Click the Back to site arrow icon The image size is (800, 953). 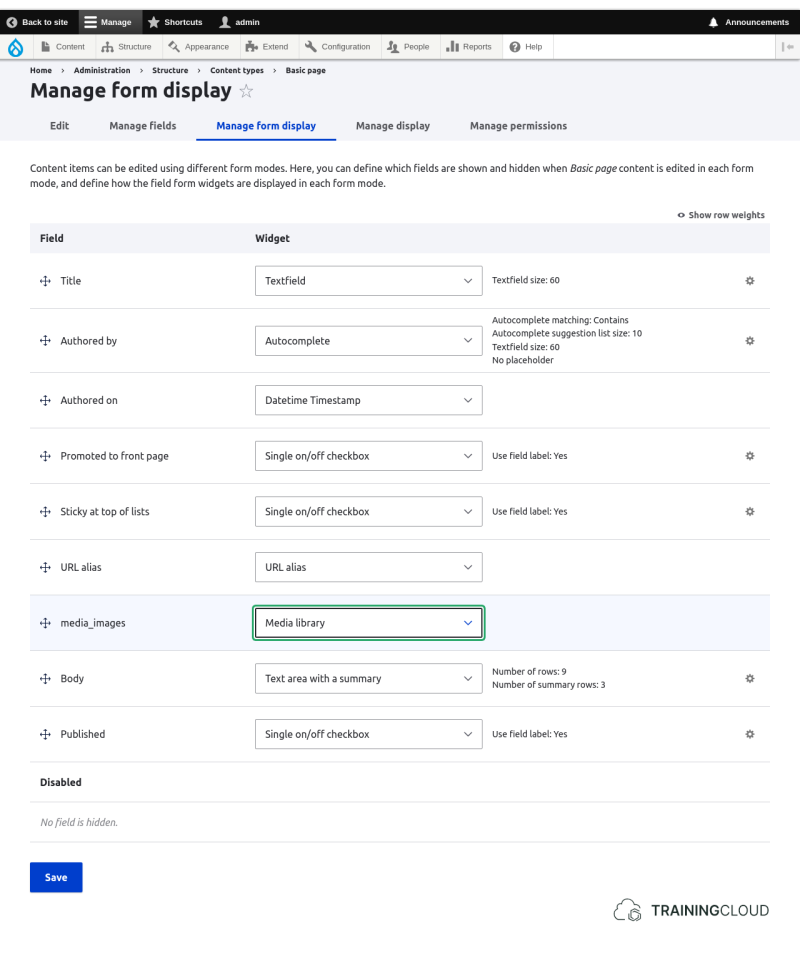(12, 22)
